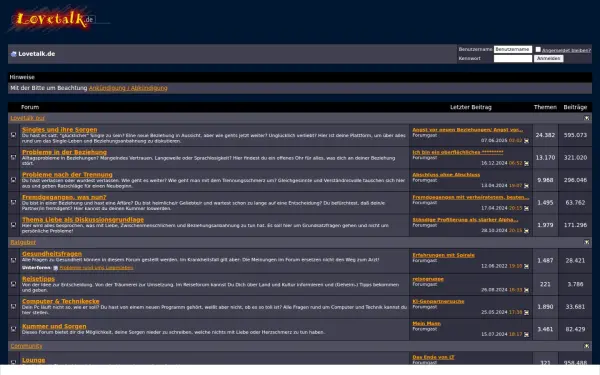
Task: Open Thema Liebe als Diskussionsgrundlage forum
Action: click(83, 220)
